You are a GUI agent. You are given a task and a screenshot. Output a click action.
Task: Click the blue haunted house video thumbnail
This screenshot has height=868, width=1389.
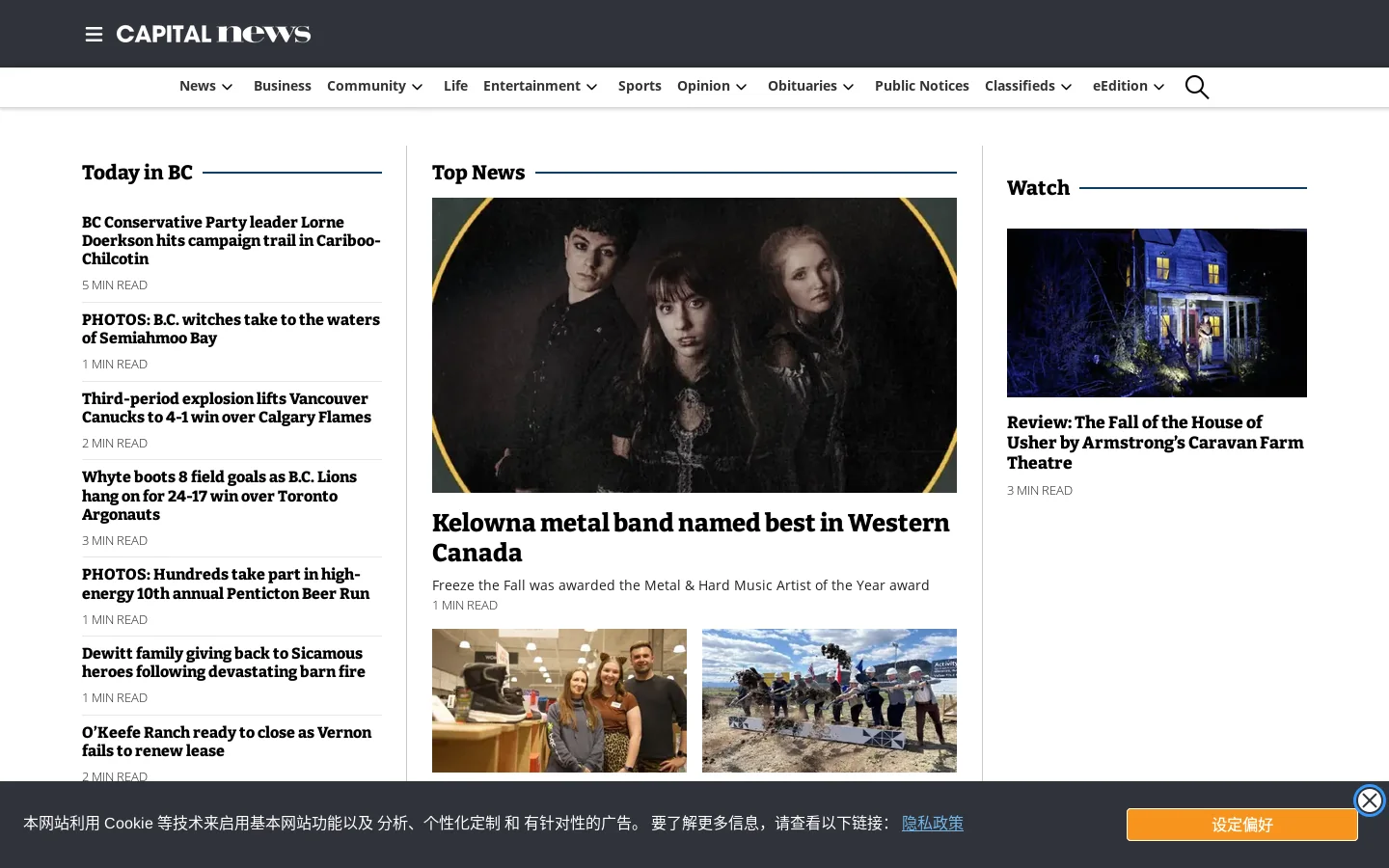coord(1157,312)
